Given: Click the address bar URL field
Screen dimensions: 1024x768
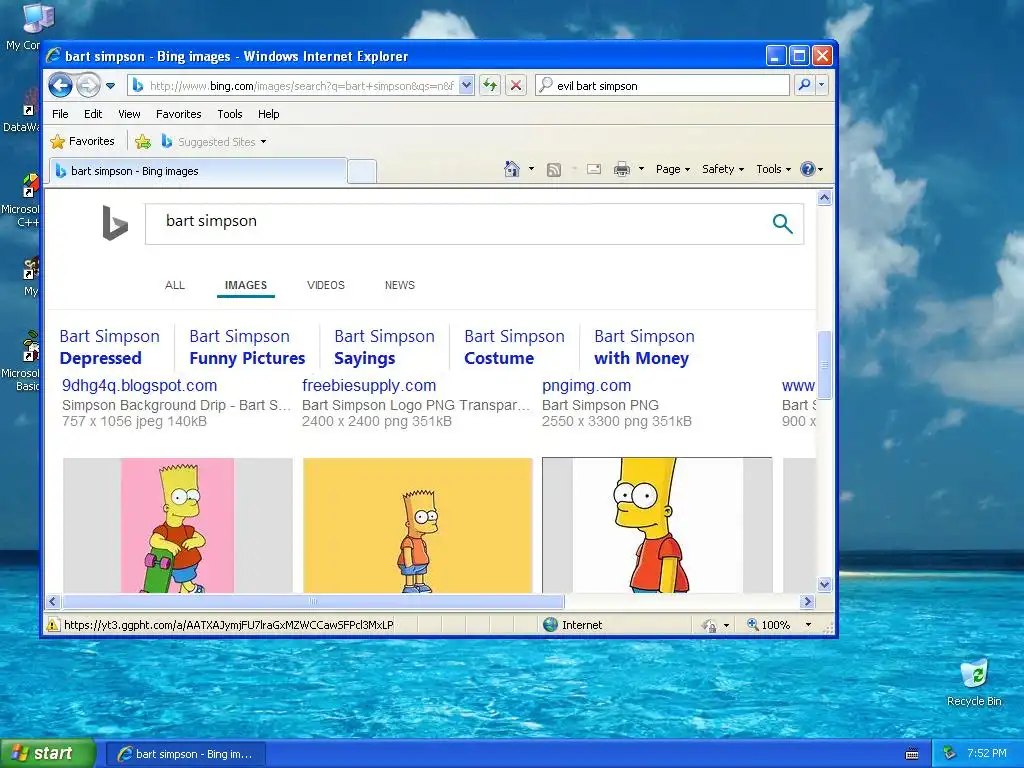Looking at the screenshot, I should pyautogui.click(x=301, y=86).
